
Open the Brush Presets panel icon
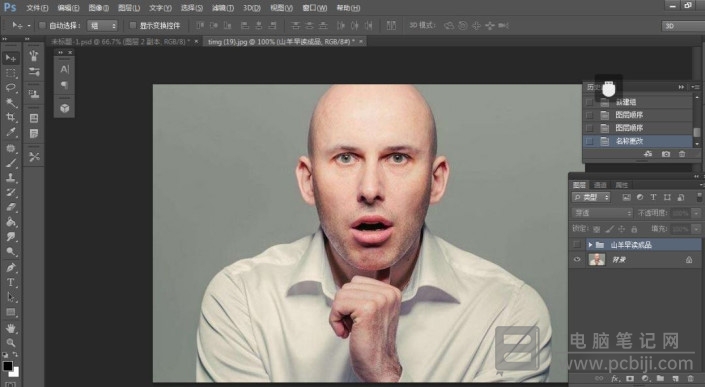point(34,56)
